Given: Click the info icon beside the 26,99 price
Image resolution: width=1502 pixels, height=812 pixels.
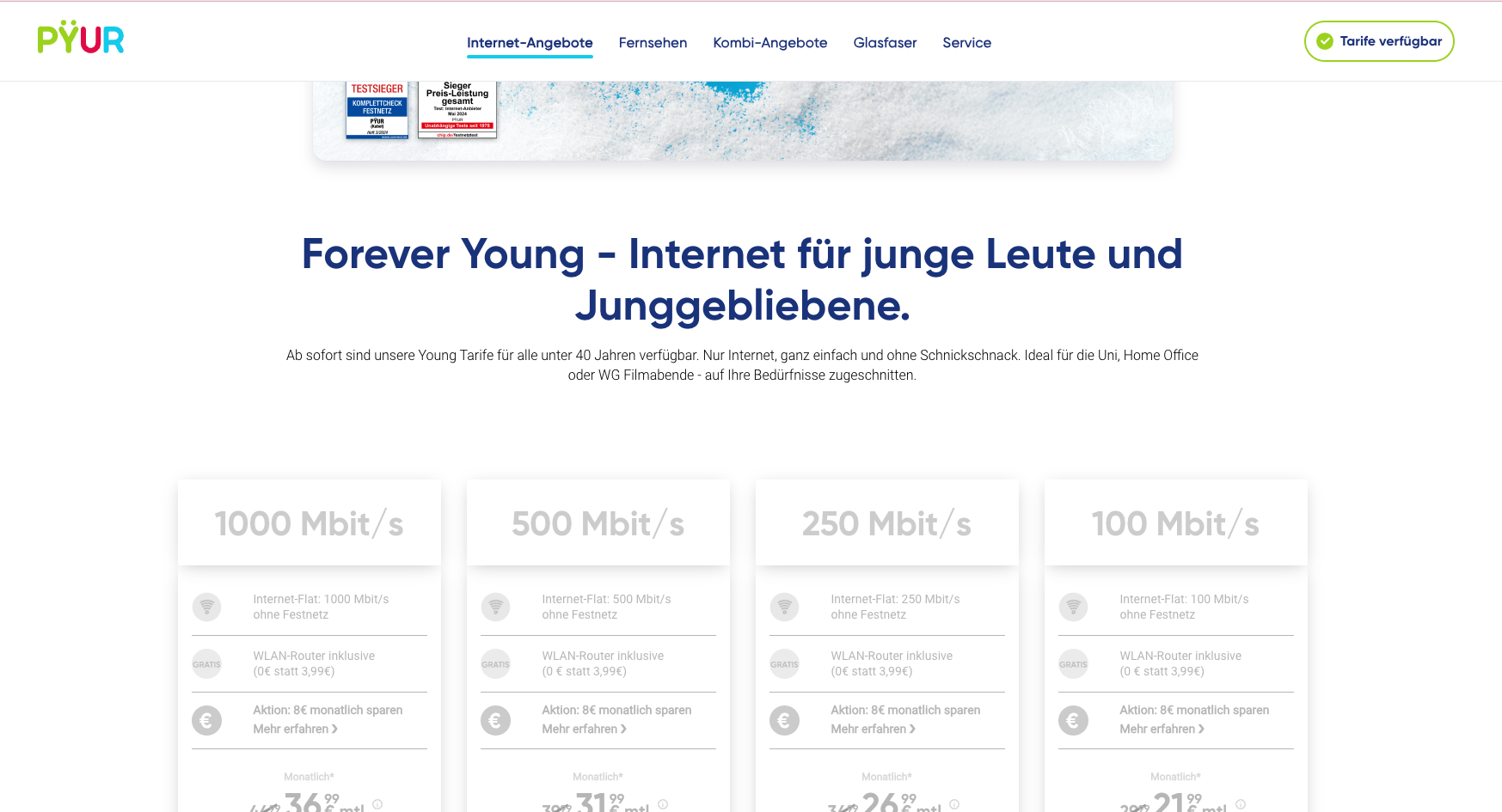Looking at the screenshot, I should [954, 804].
